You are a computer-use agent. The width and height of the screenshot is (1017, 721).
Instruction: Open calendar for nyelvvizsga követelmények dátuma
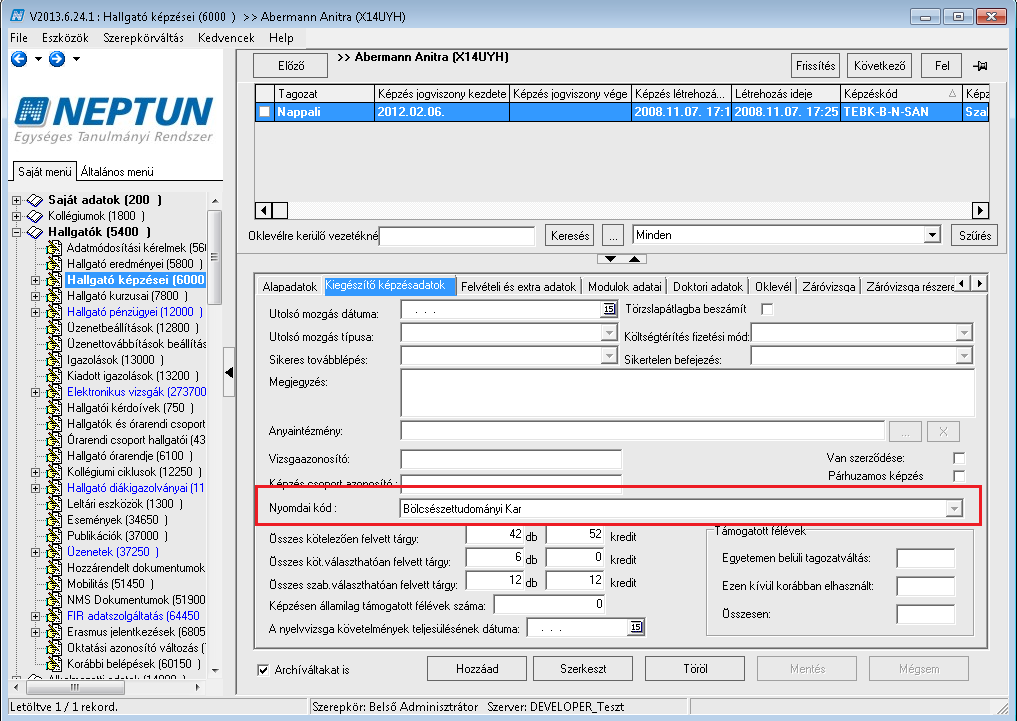(636, 627)
